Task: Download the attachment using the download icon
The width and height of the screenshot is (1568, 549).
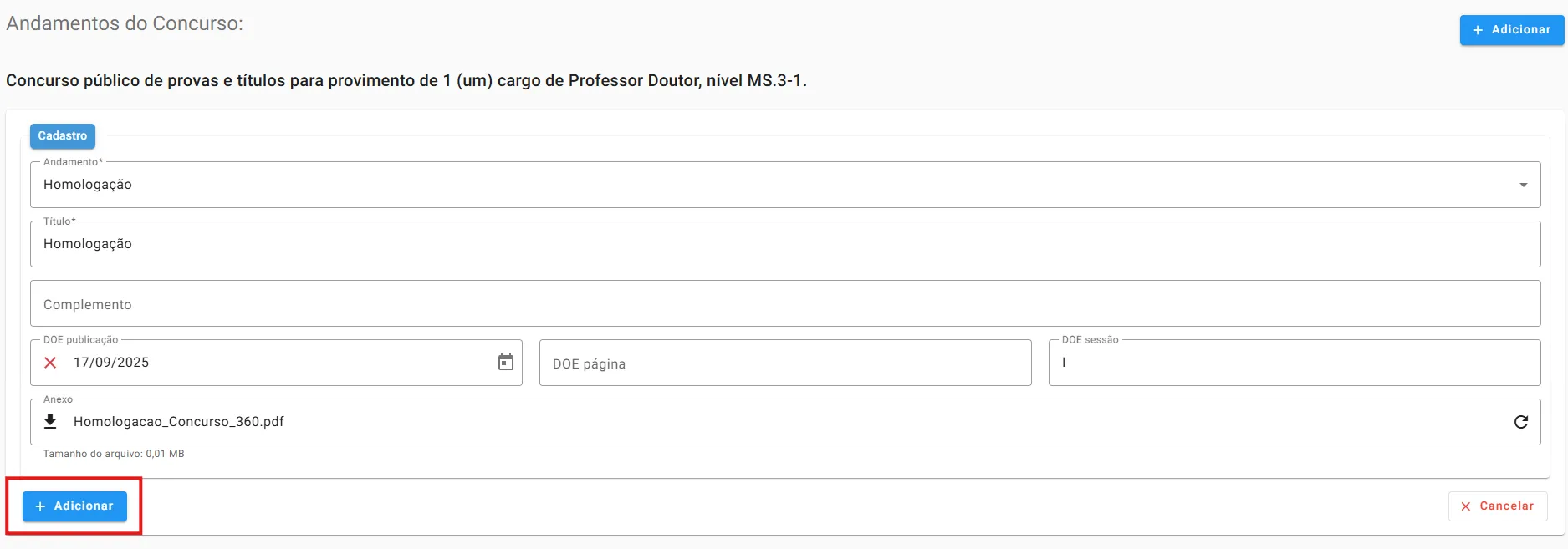Action: coord(50,422)
